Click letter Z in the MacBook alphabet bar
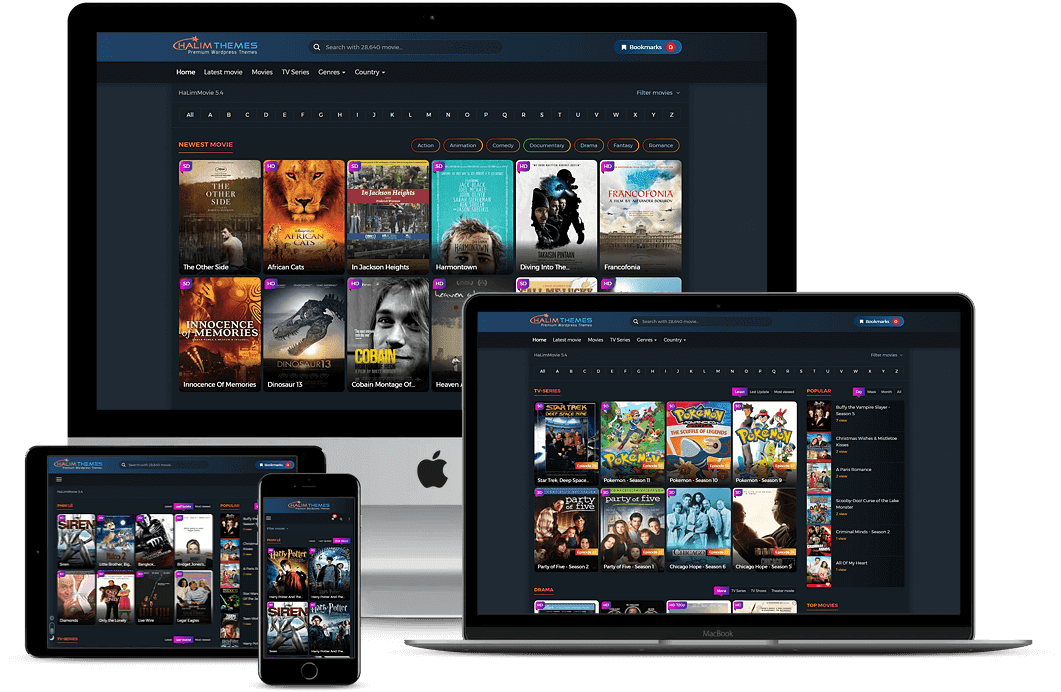 (x=897, y=371)
